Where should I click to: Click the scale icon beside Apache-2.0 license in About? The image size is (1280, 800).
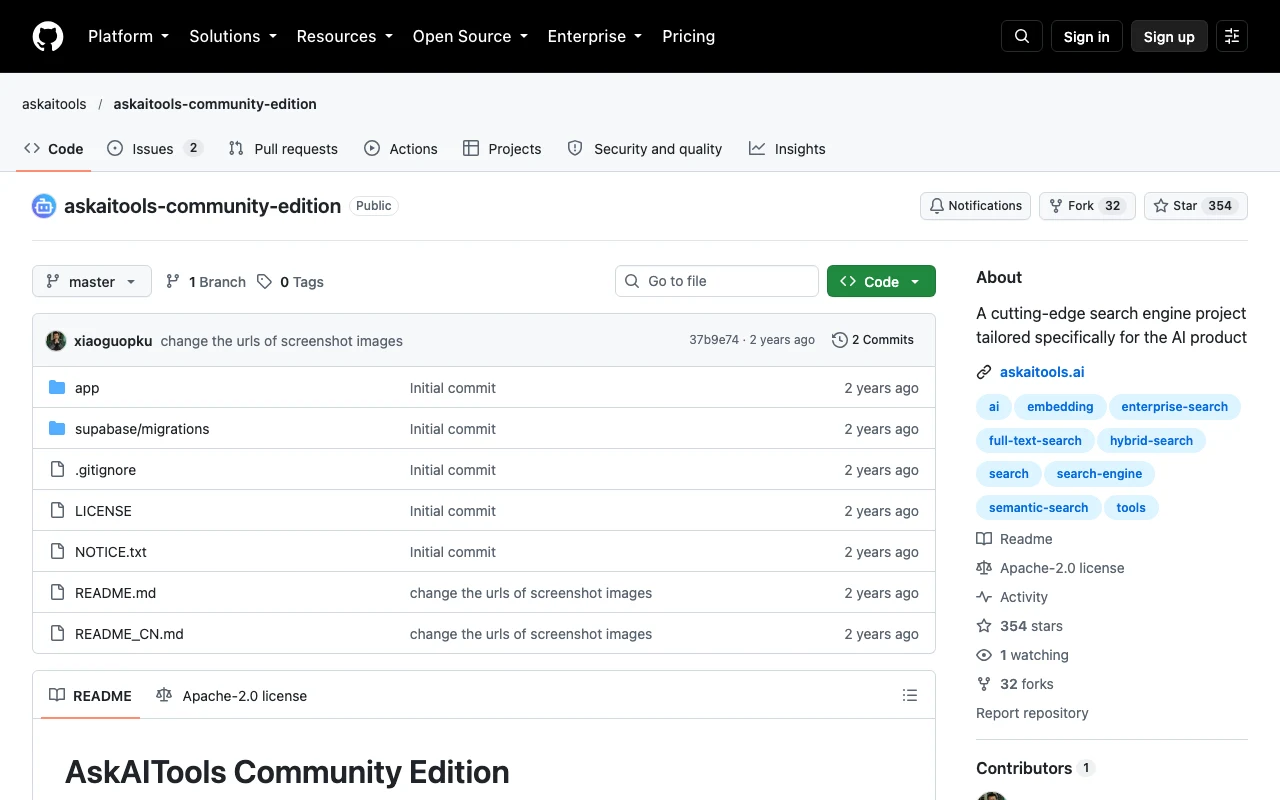(x=984, y=568)
